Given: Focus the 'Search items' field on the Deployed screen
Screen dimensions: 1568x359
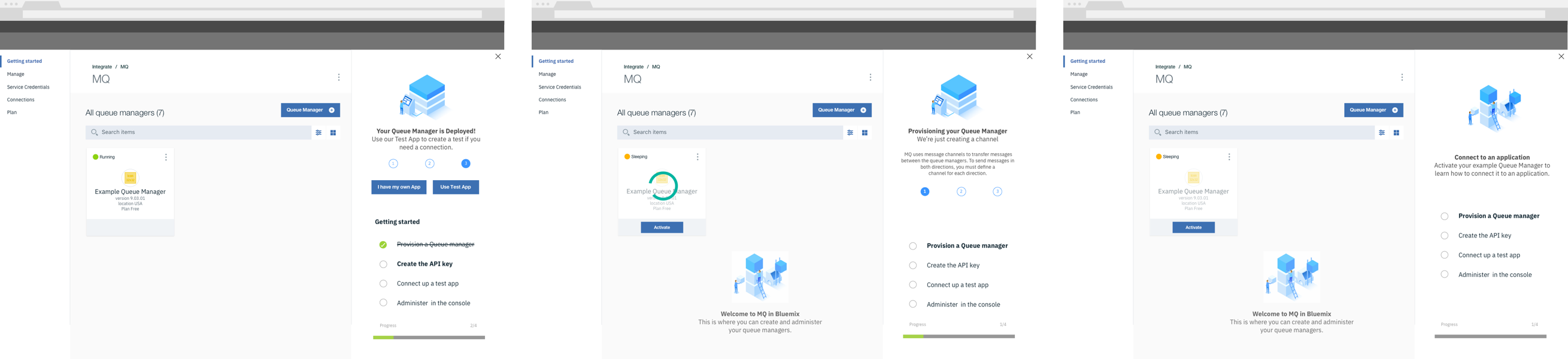Looking at the screenshot, I should [198, 132].
